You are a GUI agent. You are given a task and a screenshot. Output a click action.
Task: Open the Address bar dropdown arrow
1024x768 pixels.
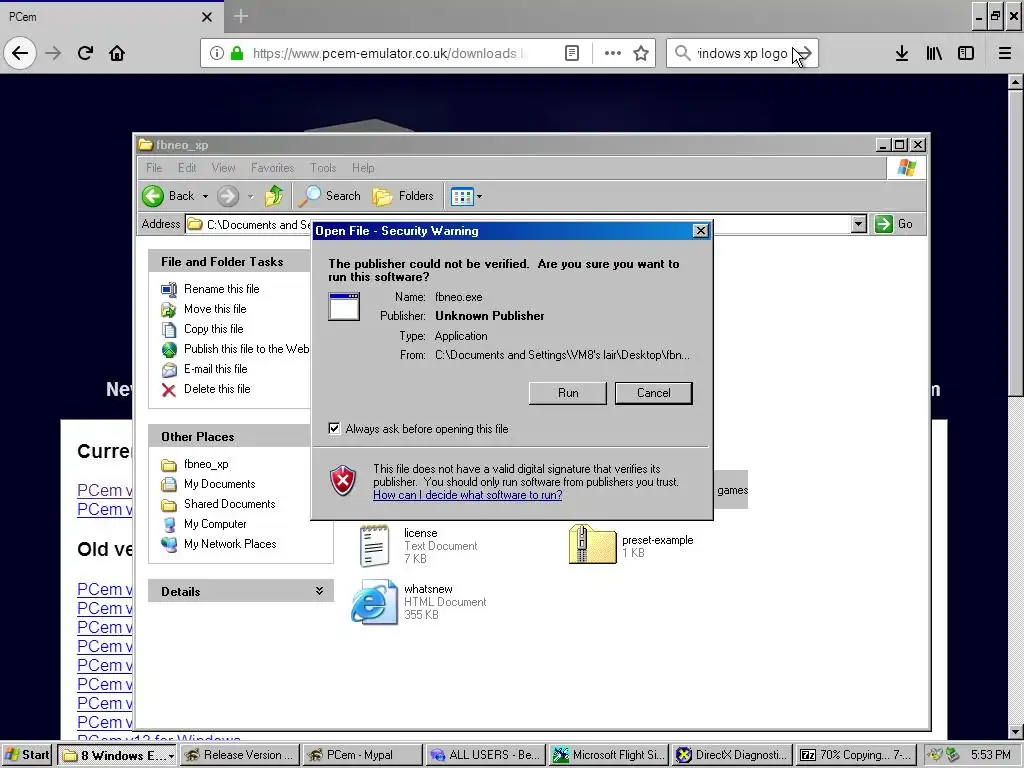(x=859, y=224)
